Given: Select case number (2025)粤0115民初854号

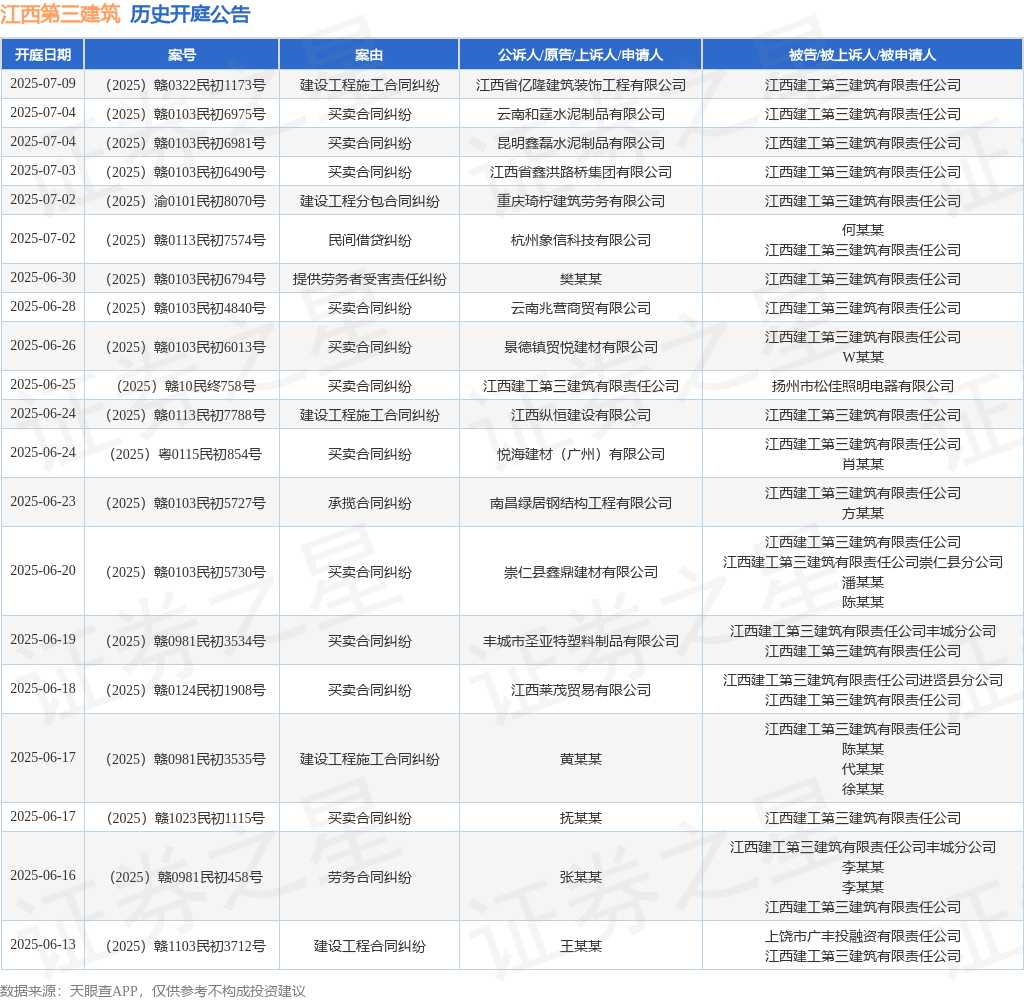Looking at the screenshot, I should point(185,455).
